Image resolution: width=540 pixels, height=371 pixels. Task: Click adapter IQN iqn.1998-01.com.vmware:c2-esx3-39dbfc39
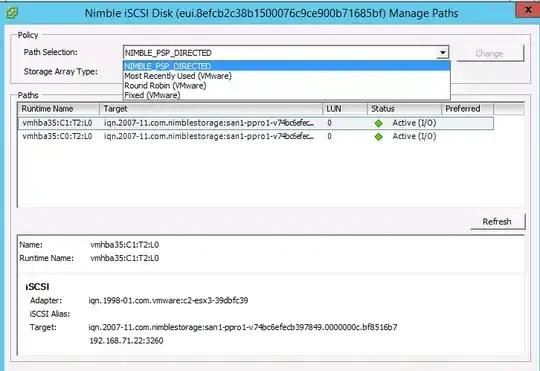coord(168,300)
